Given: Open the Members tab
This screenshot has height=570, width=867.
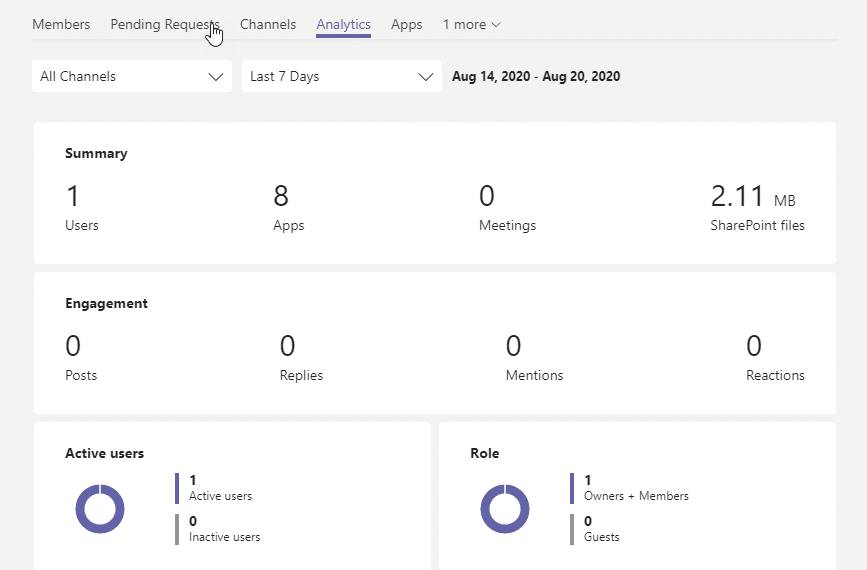Looking at the screenshot, I should 61,24.
